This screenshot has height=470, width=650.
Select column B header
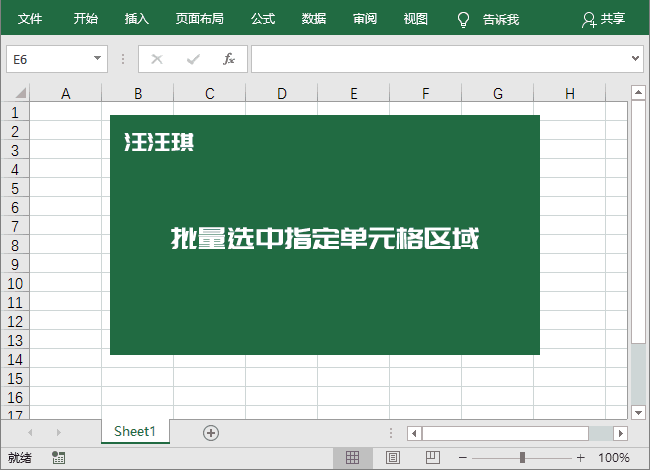[138, 94]
